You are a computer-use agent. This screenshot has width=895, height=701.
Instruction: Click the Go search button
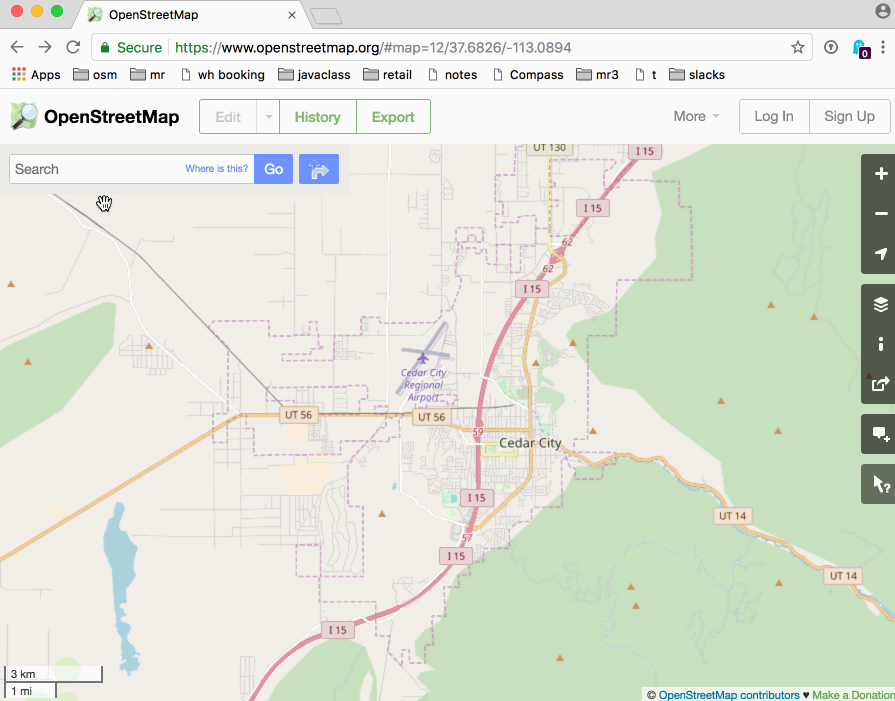[x=273, y=169]
